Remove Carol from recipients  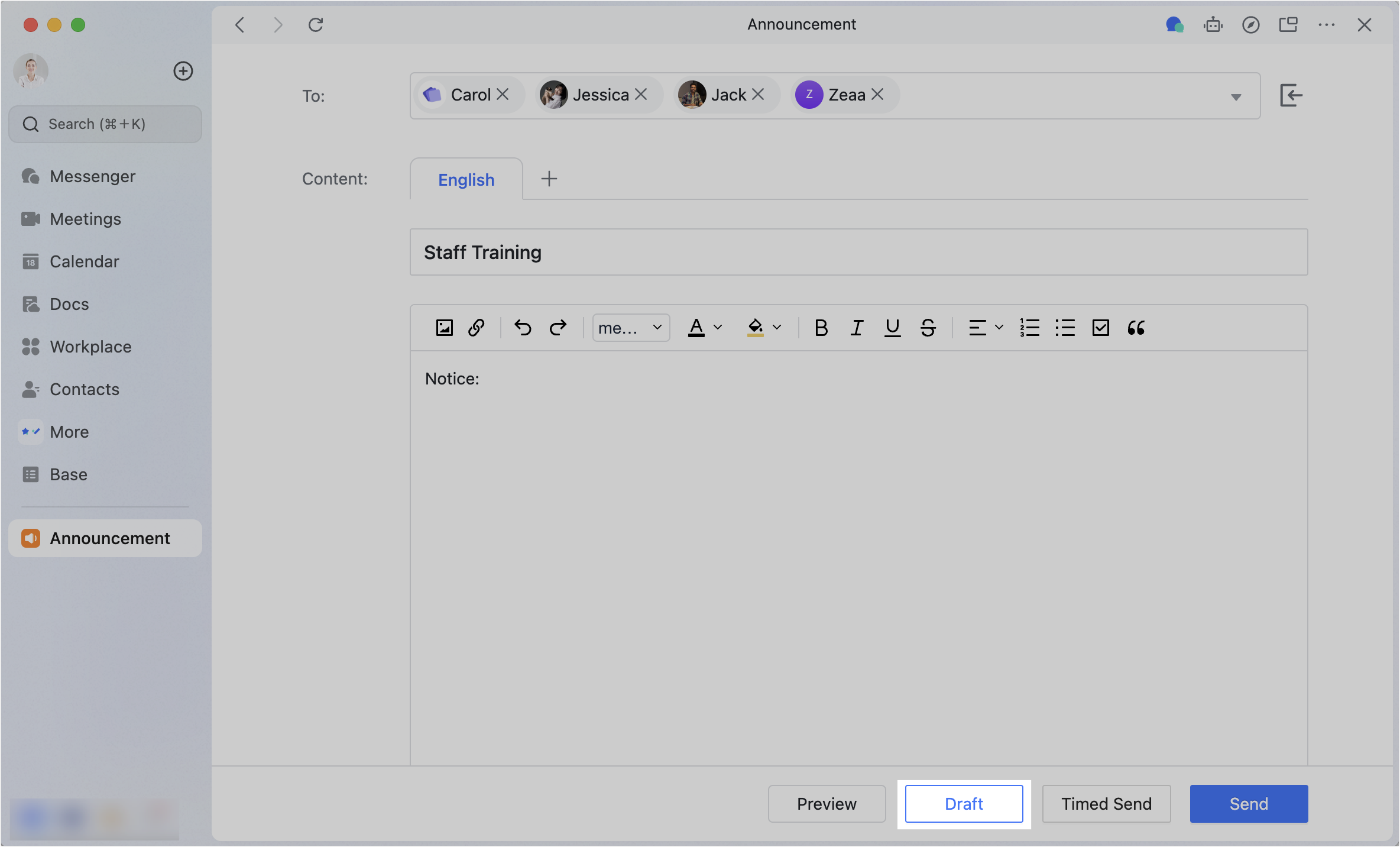pyautogui.click(x=503, y=95)
